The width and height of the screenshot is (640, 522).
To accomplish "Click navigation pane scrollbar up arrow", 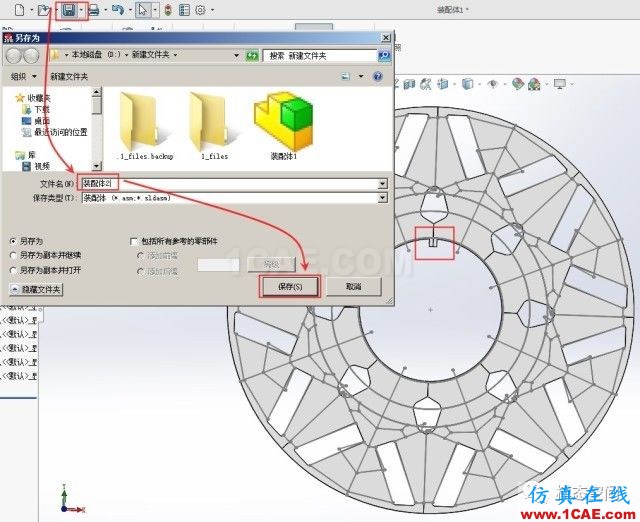I will click(x=96, y=92).
